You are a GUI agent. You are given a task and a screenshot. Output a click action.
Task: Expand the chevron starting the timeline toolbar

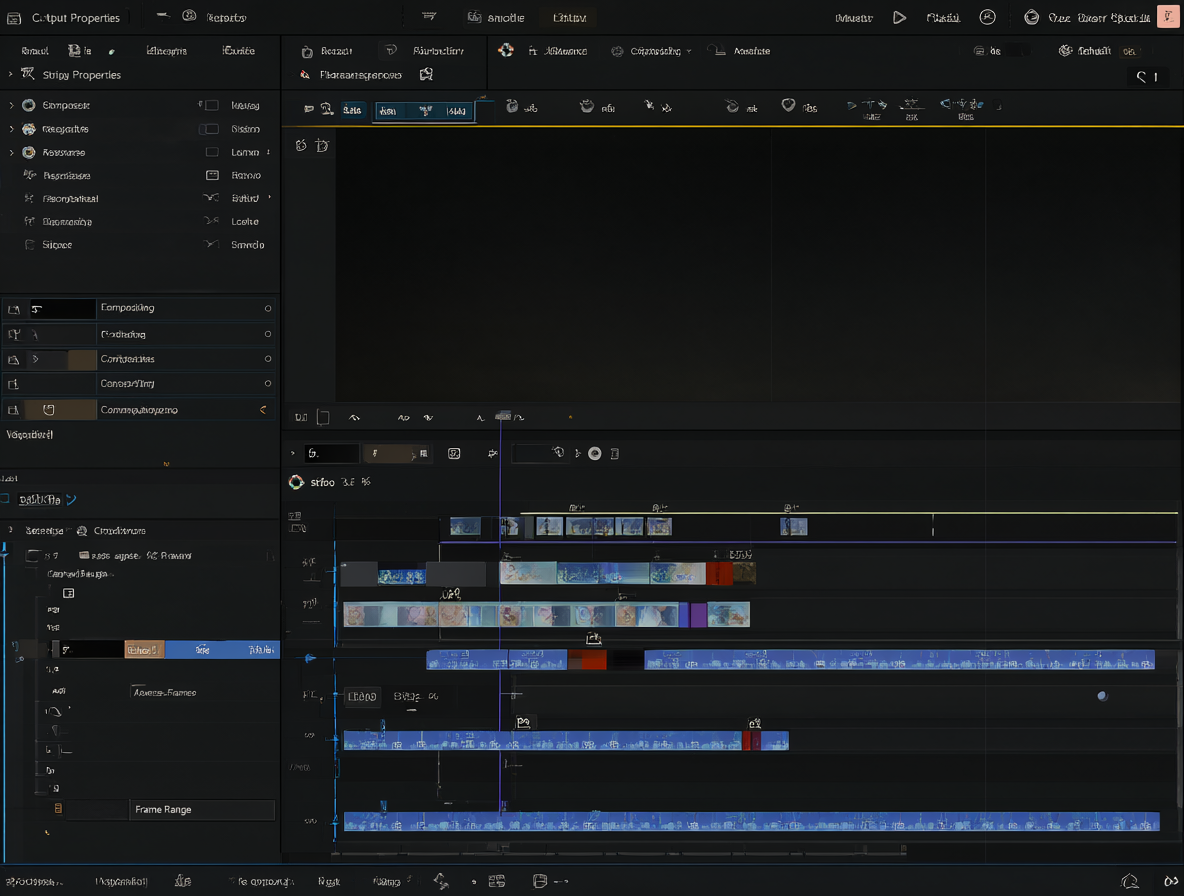click(292, 454)
